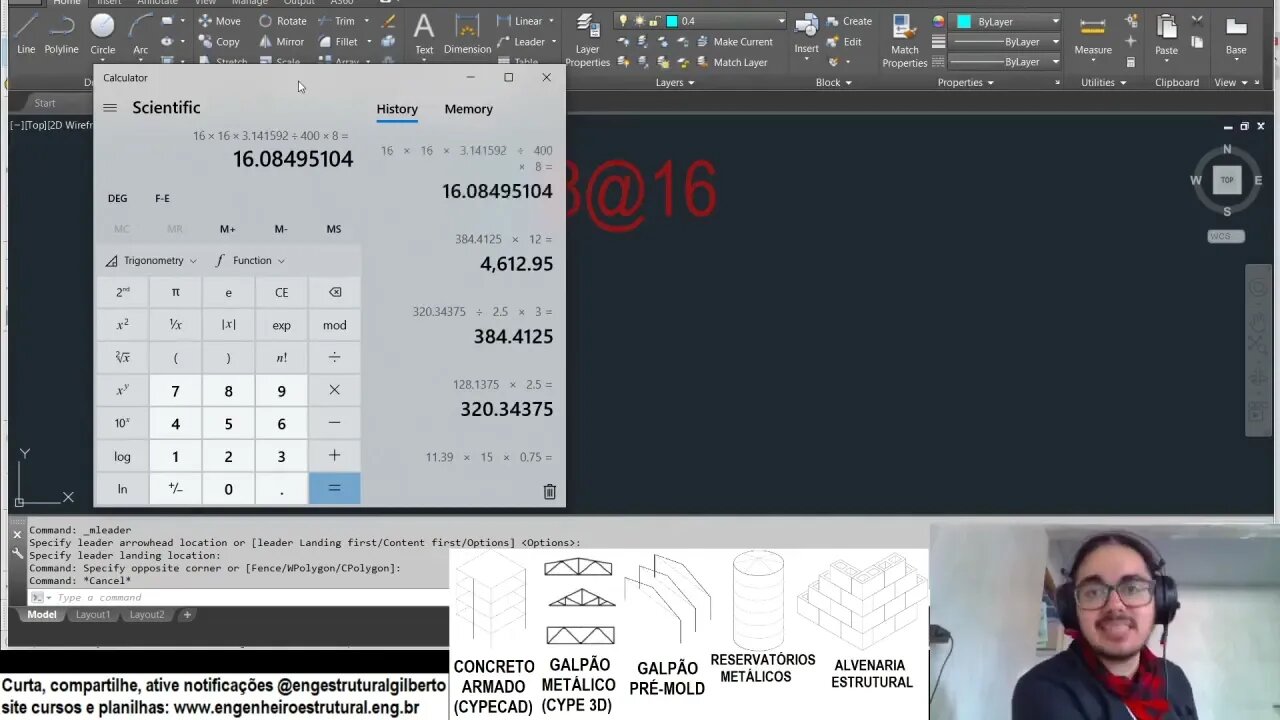Open the Base view tool

pyautogui.click(x=1236, y=34)
